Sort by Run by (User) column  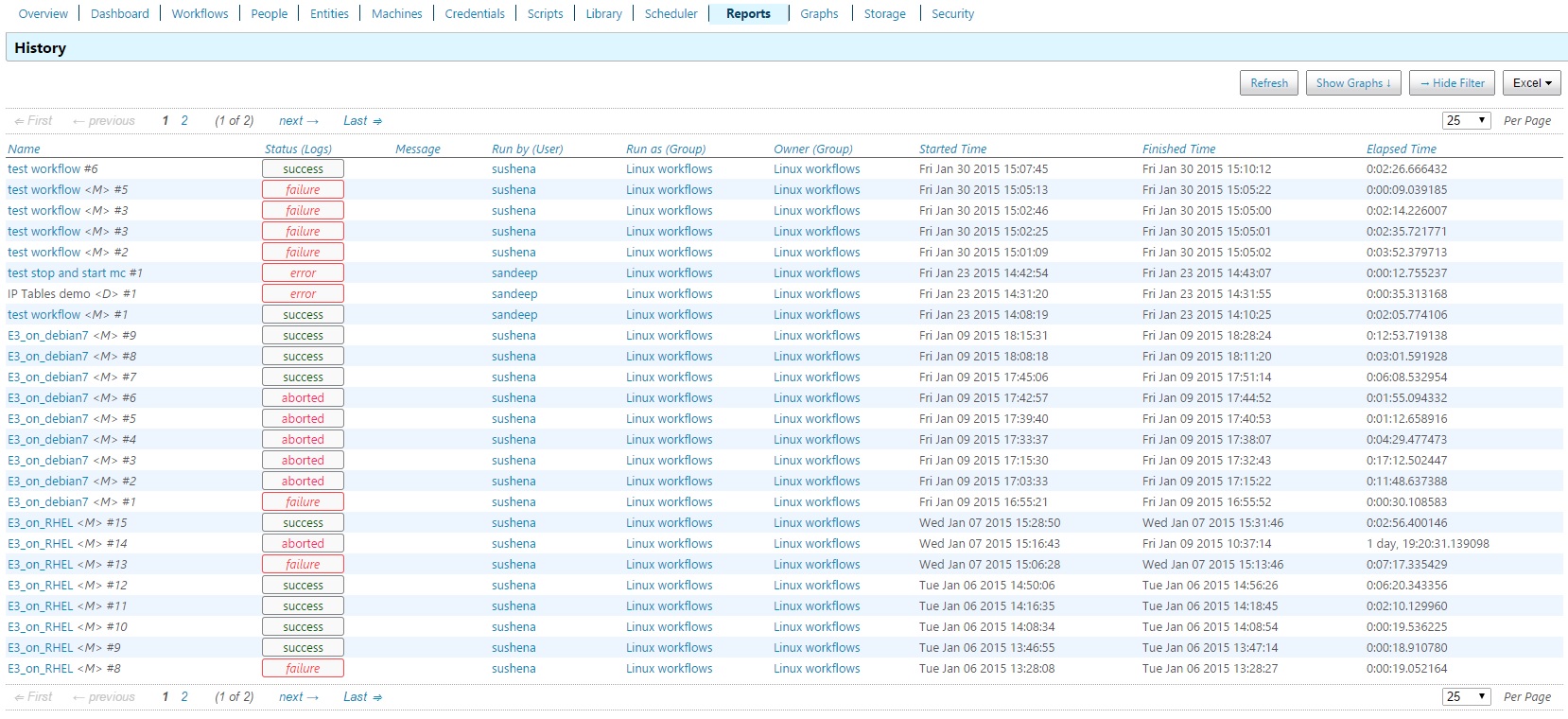point(527,149)
